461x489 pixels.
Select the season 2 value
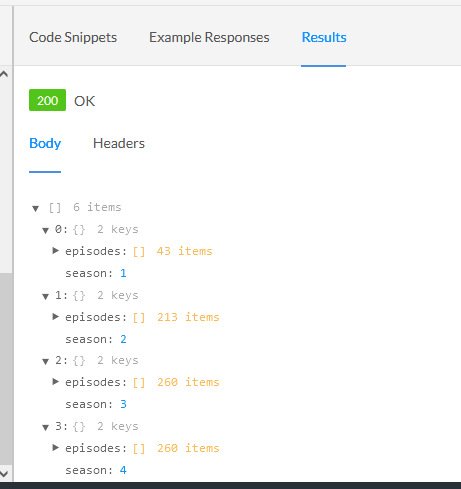[123, 339]
